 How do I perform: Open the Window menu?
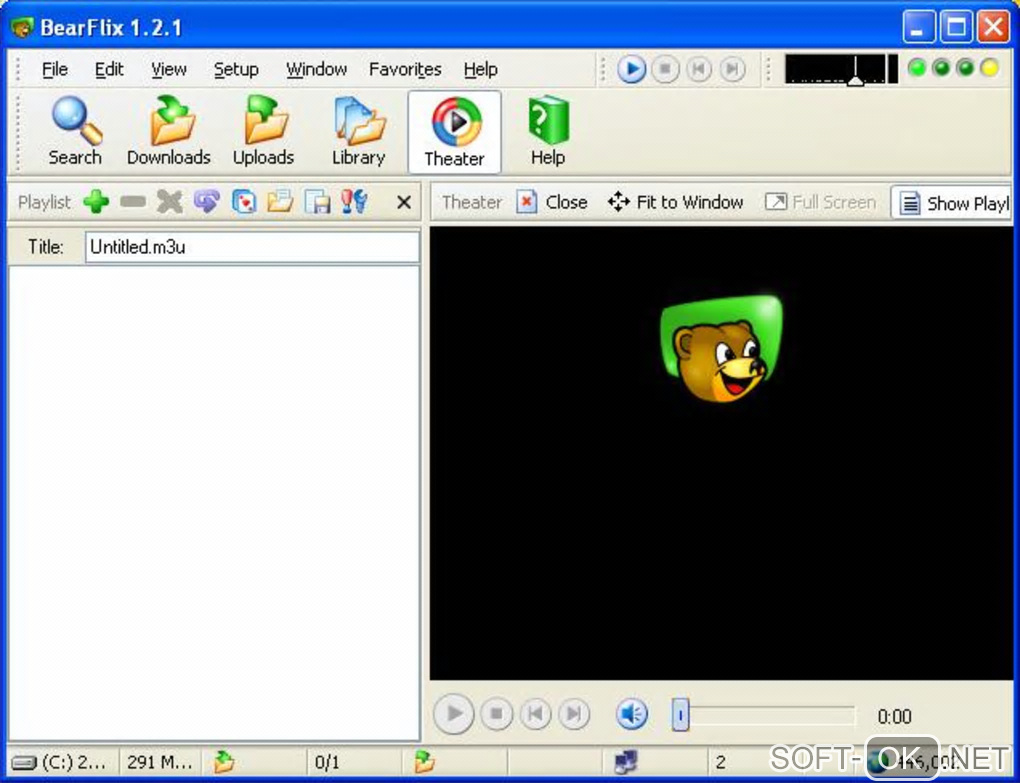(x=316, y=69)
